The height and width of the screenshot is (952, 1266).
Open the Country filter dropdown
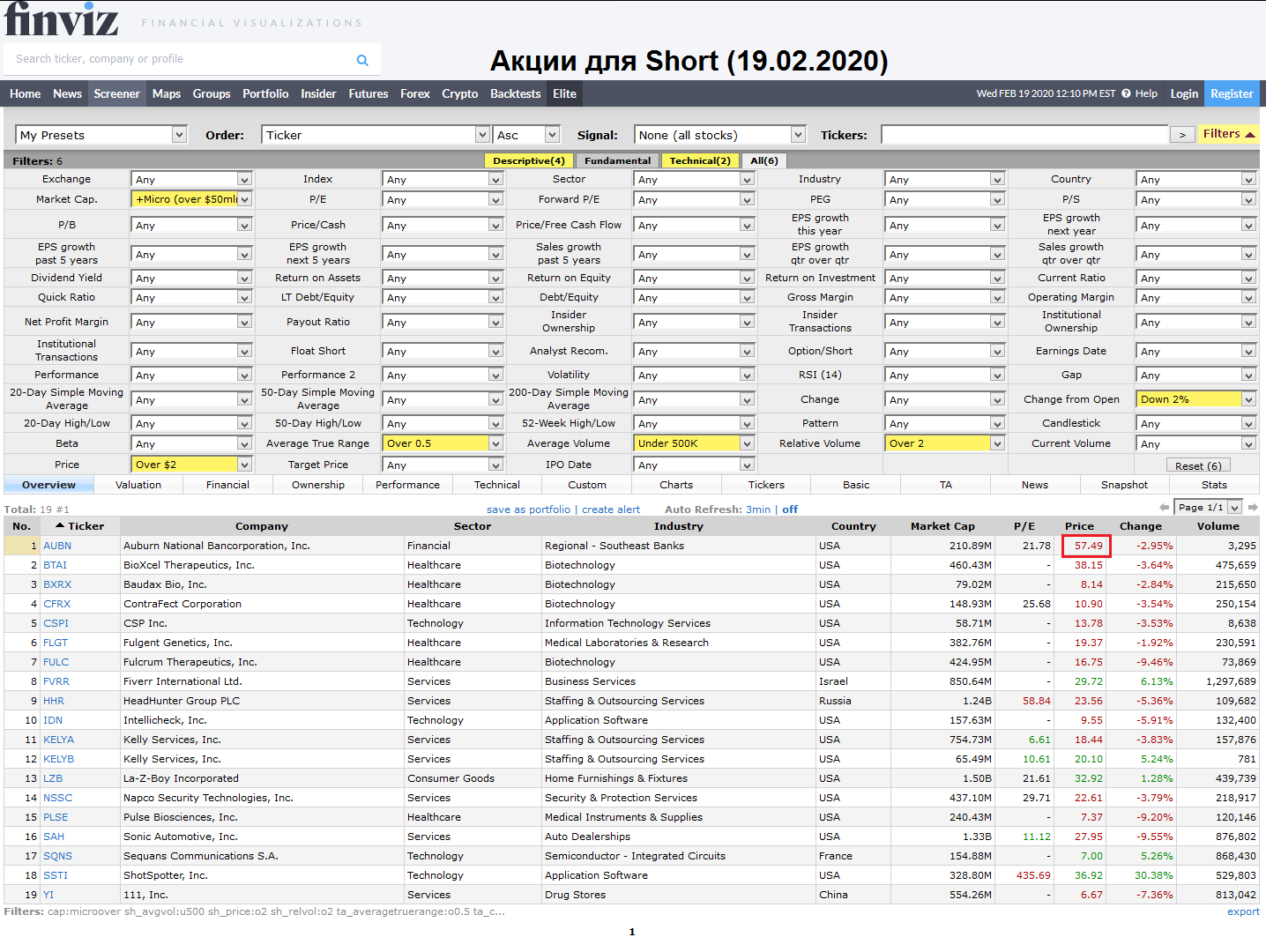pyautogui.click(x=1196, y=179)
